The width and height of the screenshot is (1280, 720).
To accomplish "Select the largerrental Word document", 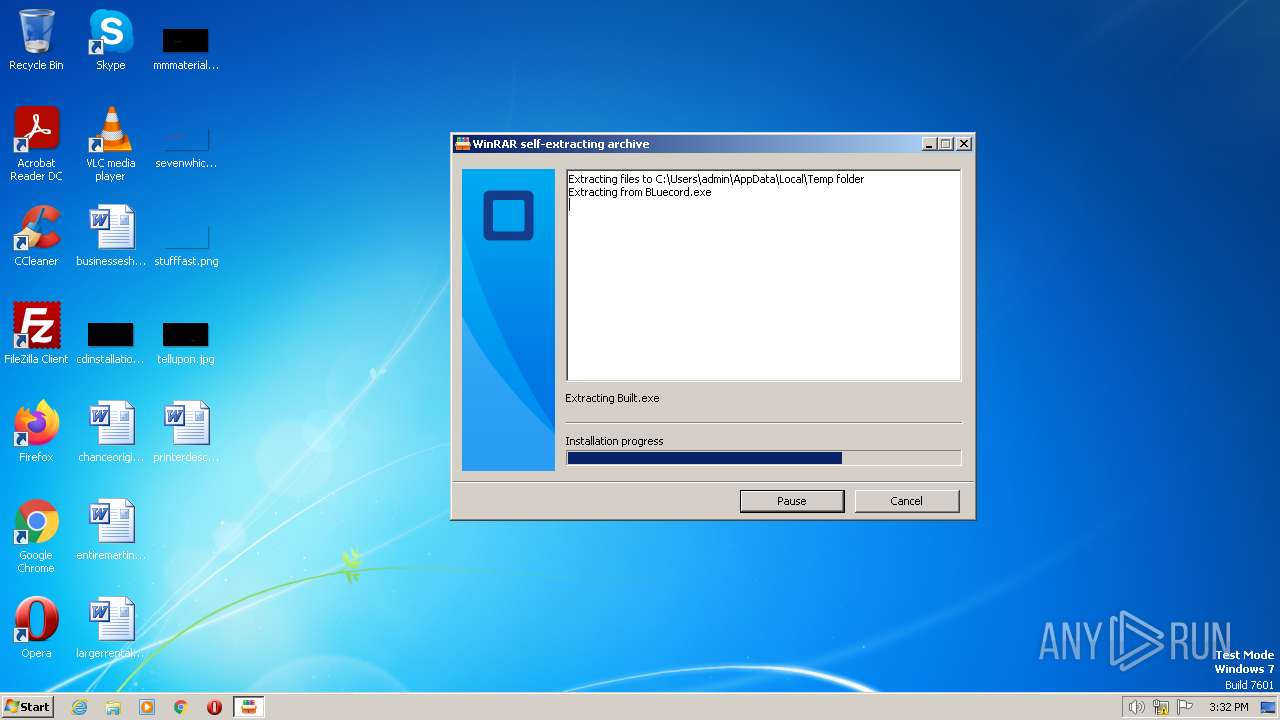I will click(x=110, y=628).
